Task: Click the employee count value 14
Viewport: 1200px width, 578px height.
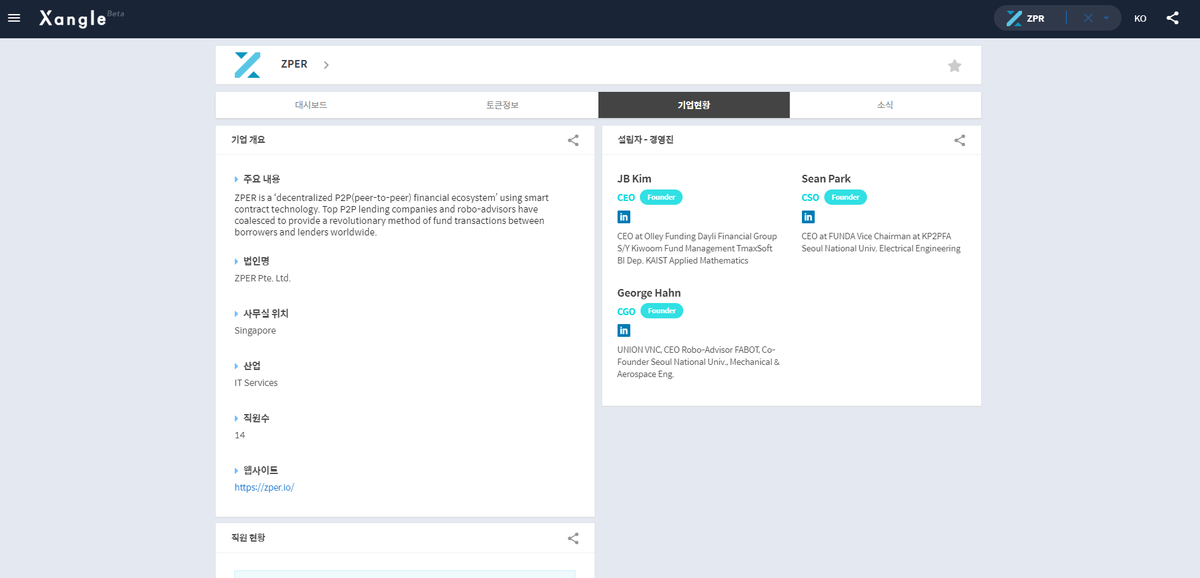Action: pos(239,435)
